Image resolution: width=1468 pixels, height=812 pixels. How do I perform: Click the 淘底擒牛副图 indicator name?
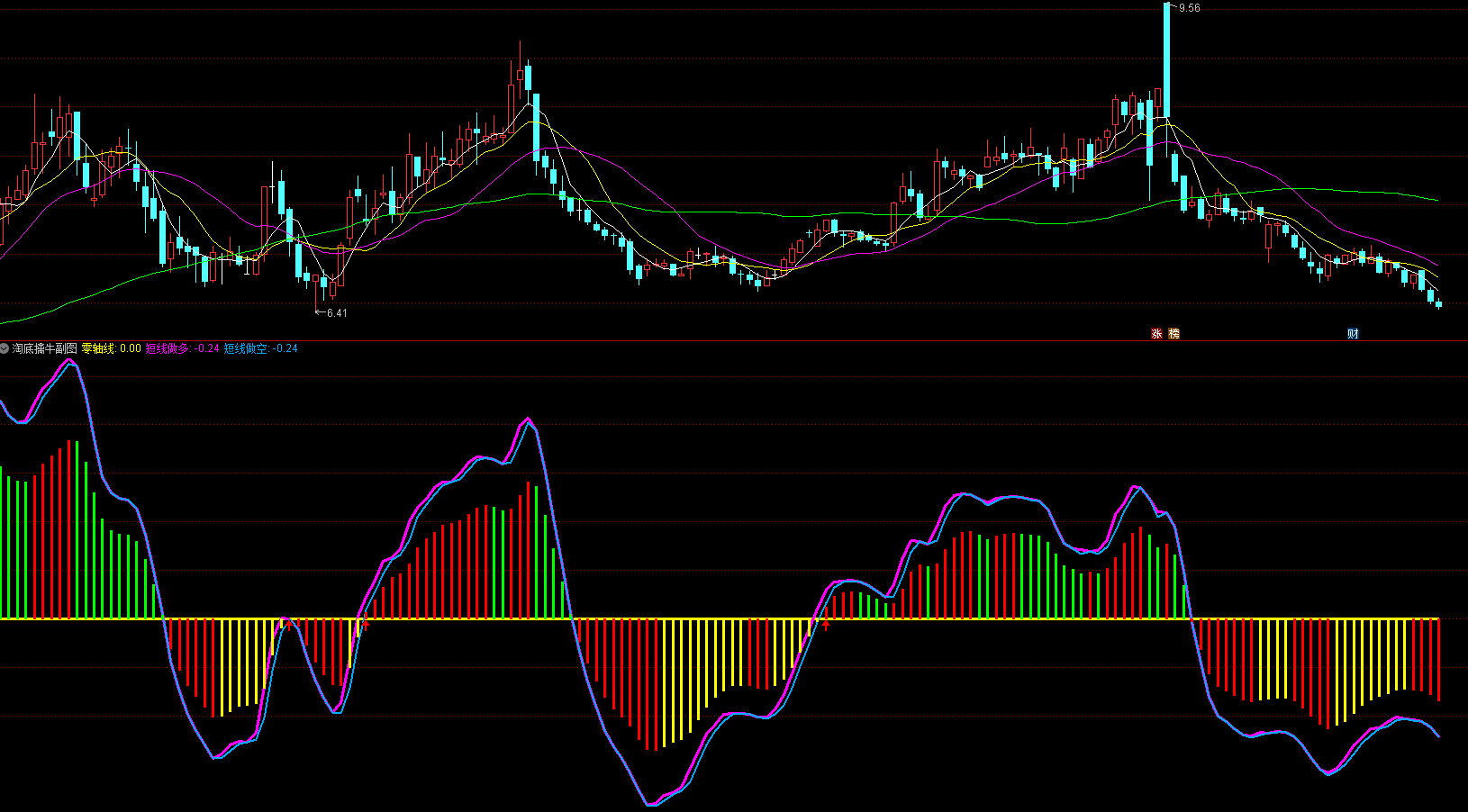point(45,348)
